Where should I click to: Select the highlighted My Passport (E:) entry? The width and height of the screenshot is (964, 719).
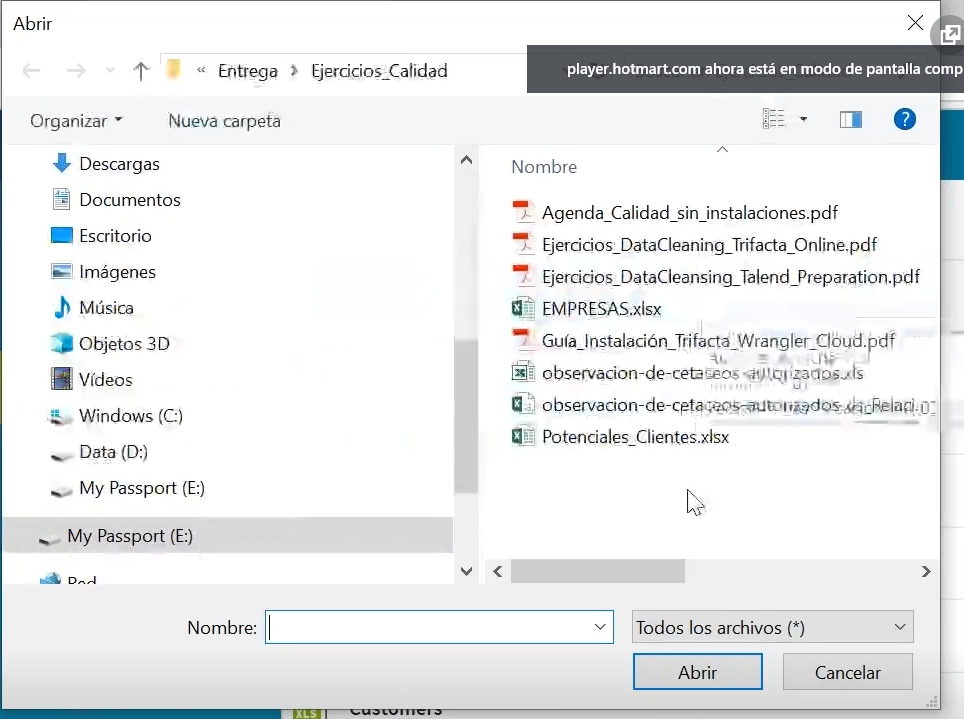click(227, 536)
